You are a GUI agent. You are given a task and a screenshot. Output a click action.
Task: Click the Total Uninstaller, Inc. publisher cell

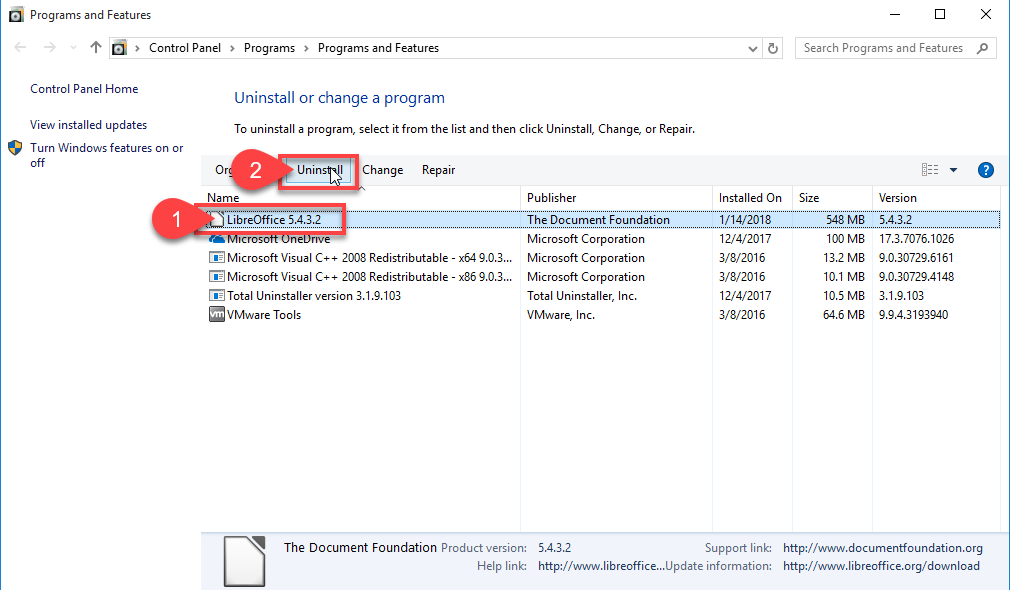[582, 296]
